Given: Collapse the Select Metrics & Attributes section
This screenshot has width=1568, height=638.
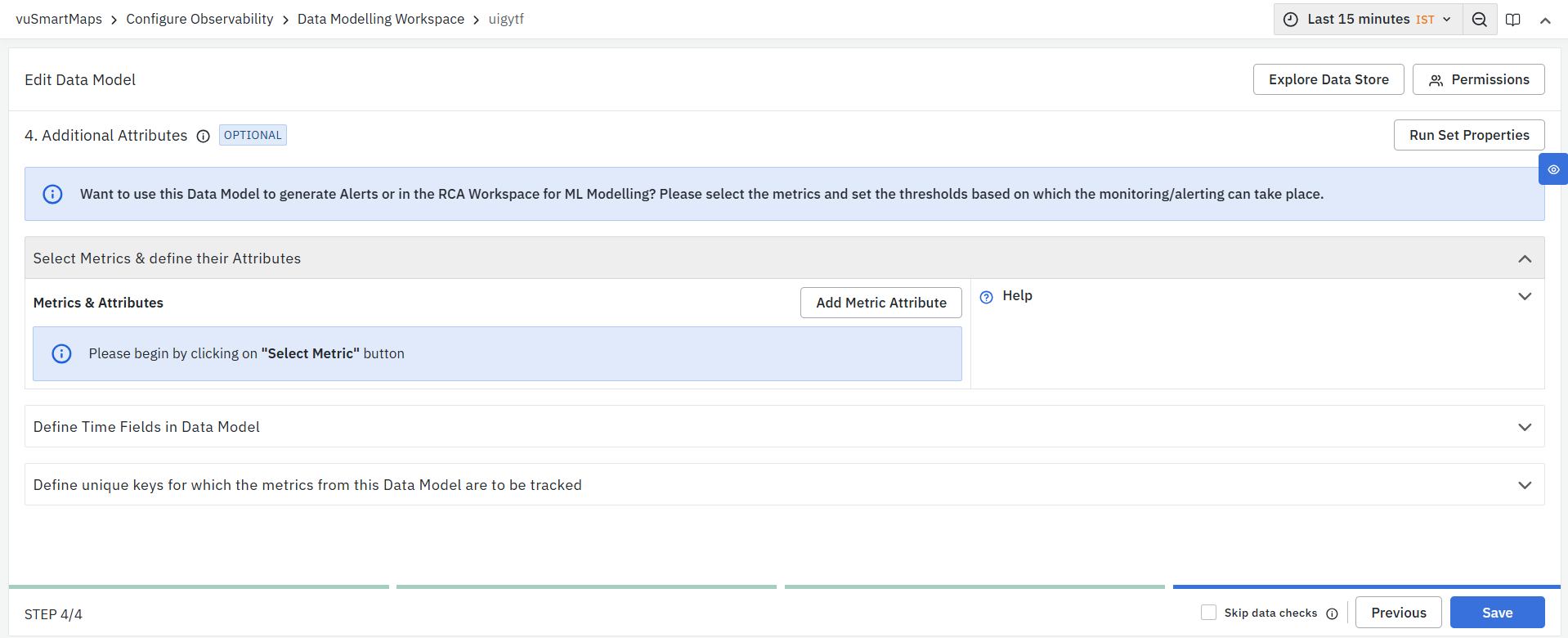Looking at the screenshot, I should (x=1524, y=258).
